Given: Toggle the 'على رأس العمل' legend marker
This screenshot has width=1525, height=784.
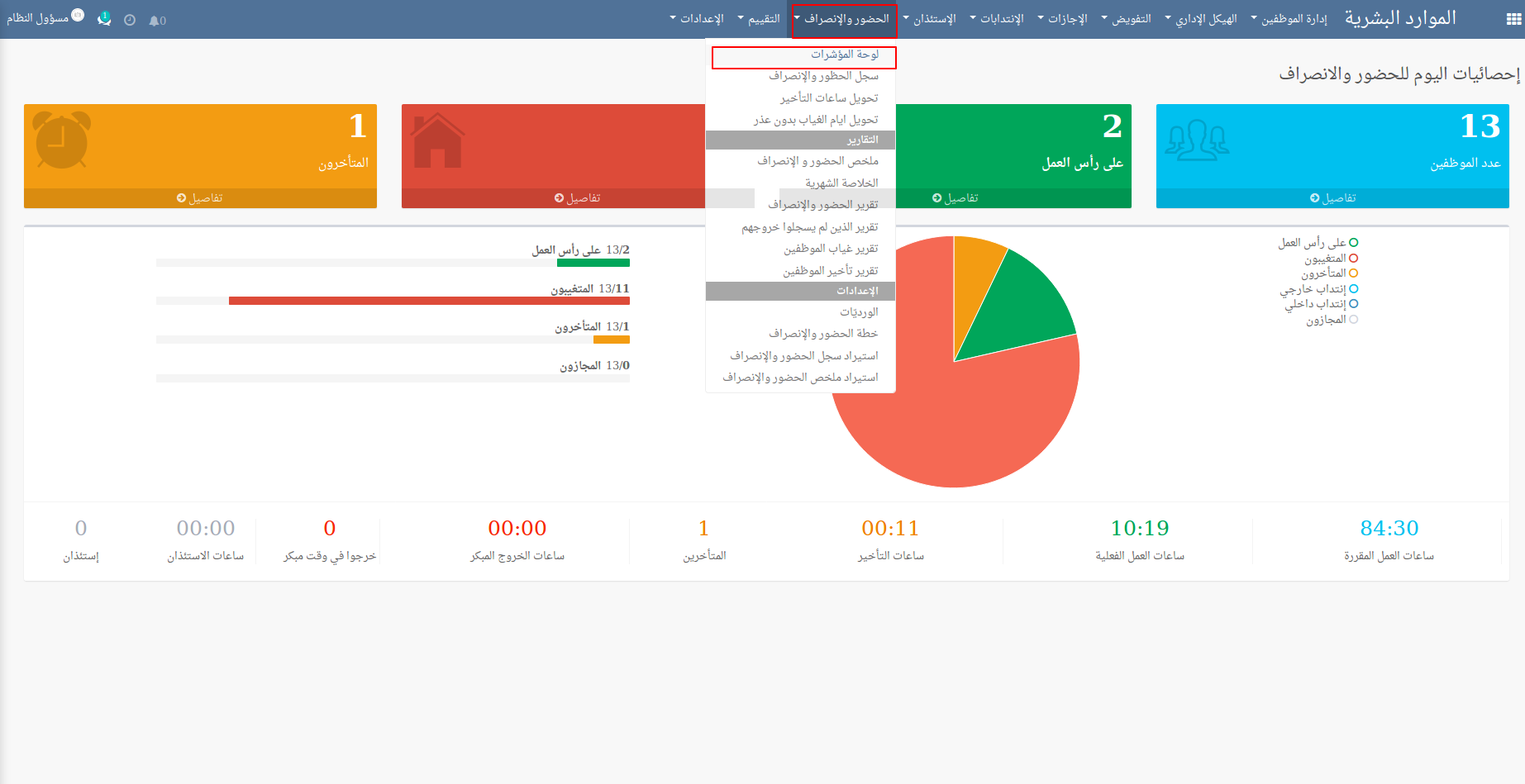Looking at the screenshot, I should pos(1353,243).
